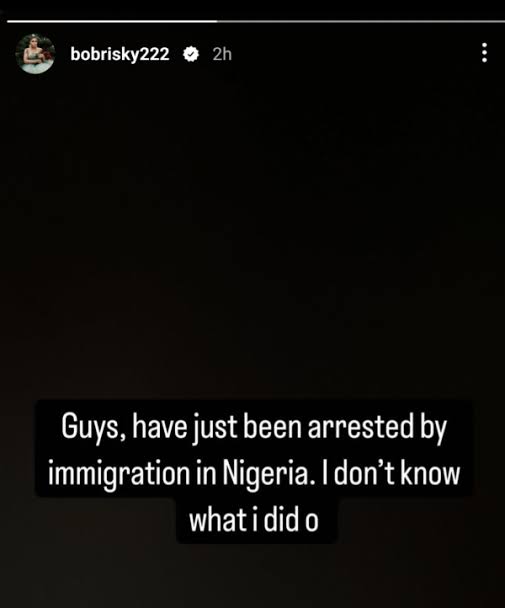This screenshot has width=505, height=608.
Task: Click the 2h story timestamp
Action: tap(222, 54)
